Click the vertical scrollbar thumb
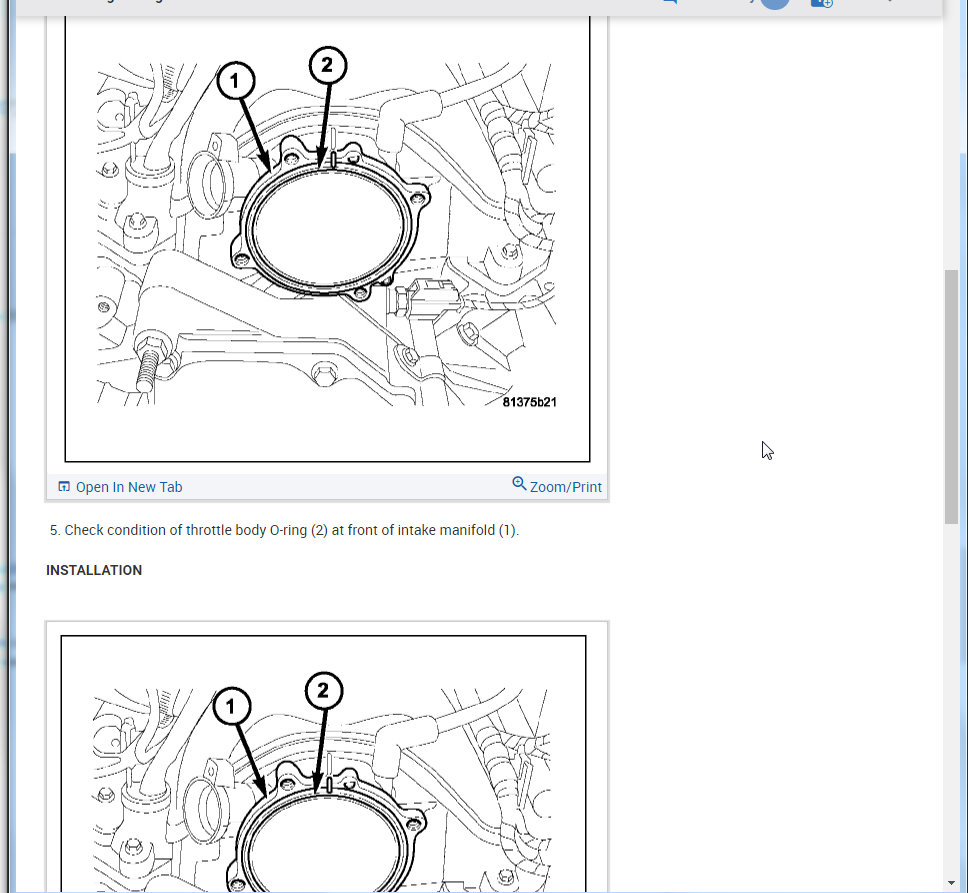The image size is (968, 893). coord(951,397)
